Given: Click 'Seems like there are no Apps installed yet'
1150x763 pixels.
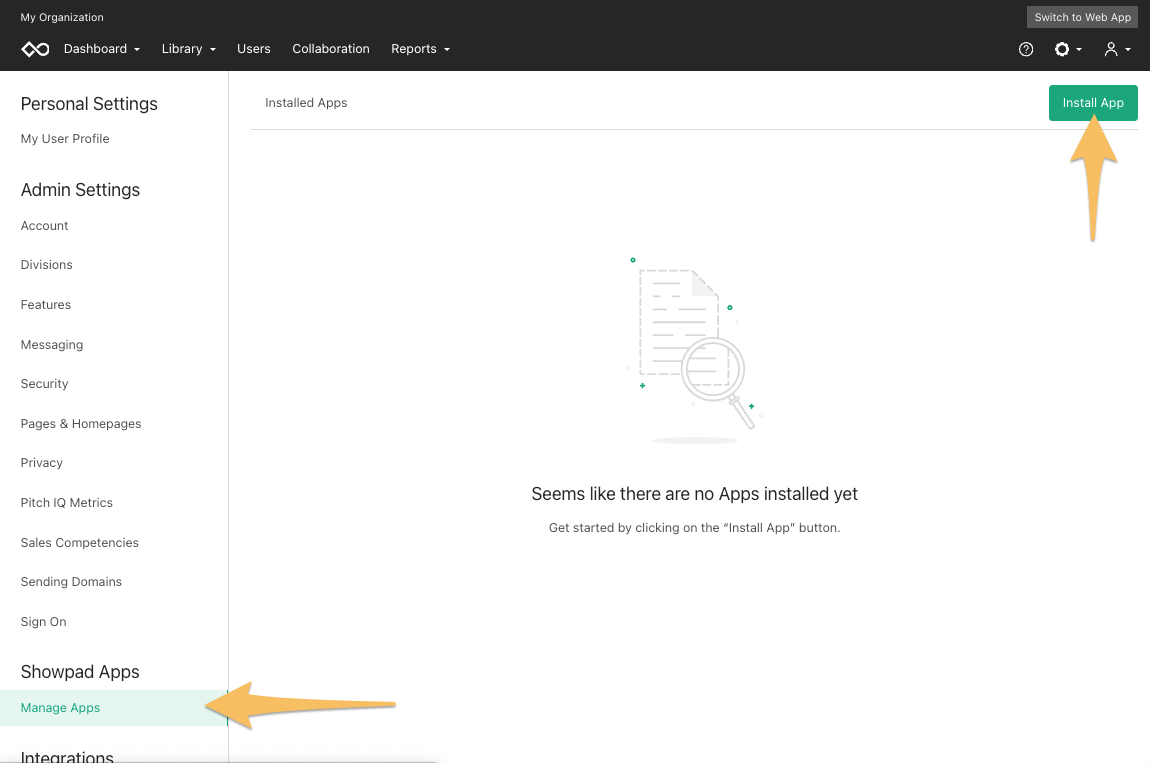Looking at the screenshot, I should coord(695,494).
